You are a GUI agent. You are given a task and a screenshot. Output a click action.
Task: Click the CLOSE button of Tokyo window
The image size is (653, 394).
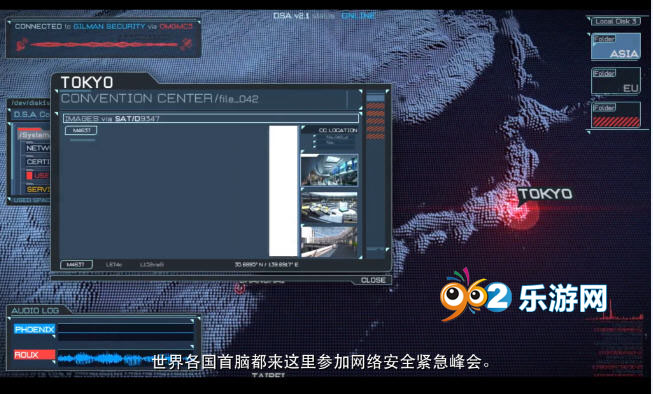pyautogui.click(x=373, y=280)
